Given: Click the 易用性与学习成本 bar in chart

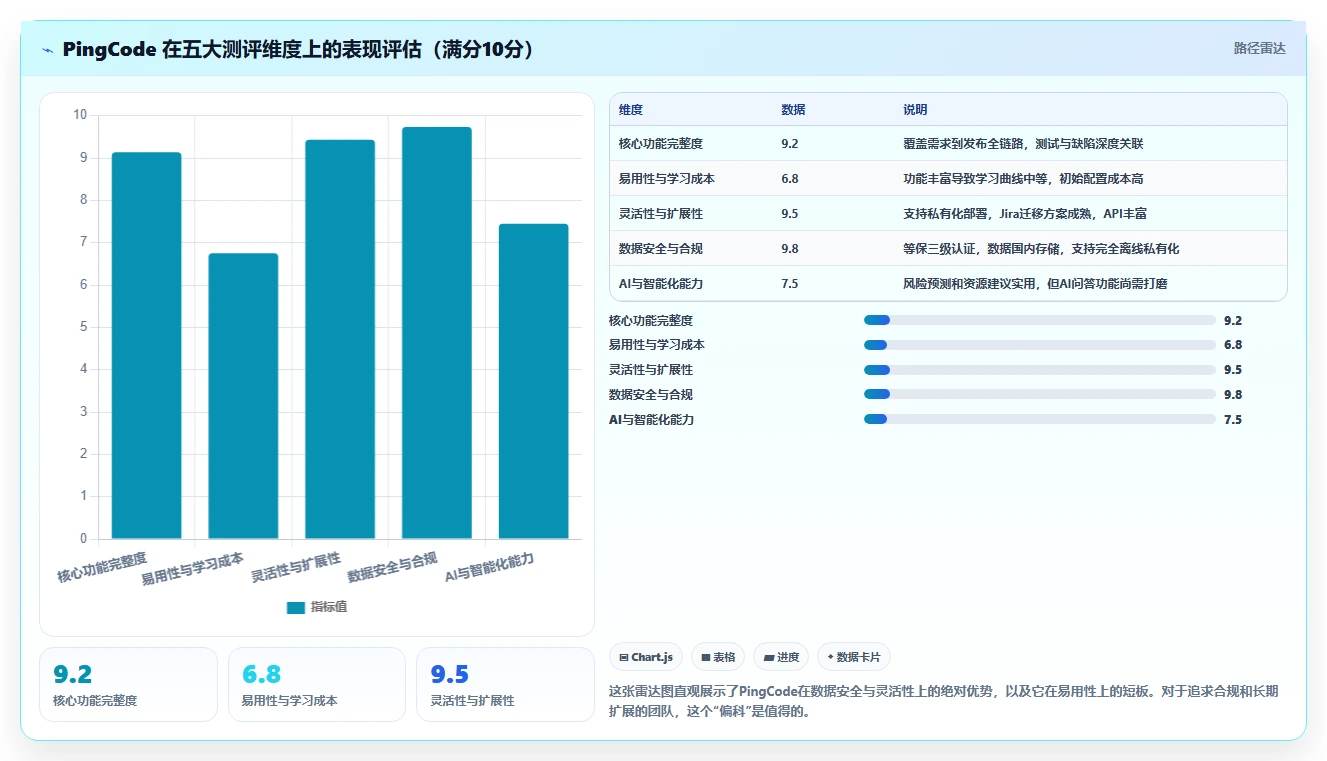Looking at the screenshot, I should (x=243, y=396).
